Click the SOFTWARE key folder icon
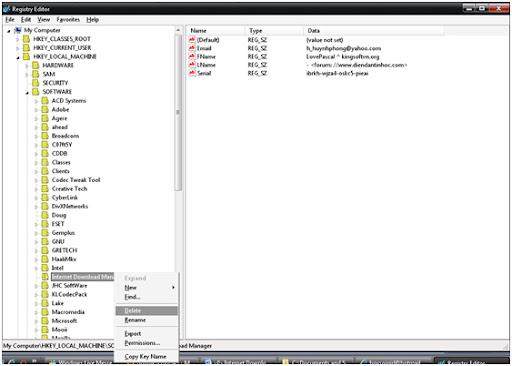The width and height of the screenshot is (512, 366). pyautogui.click(x=36, y=92)
